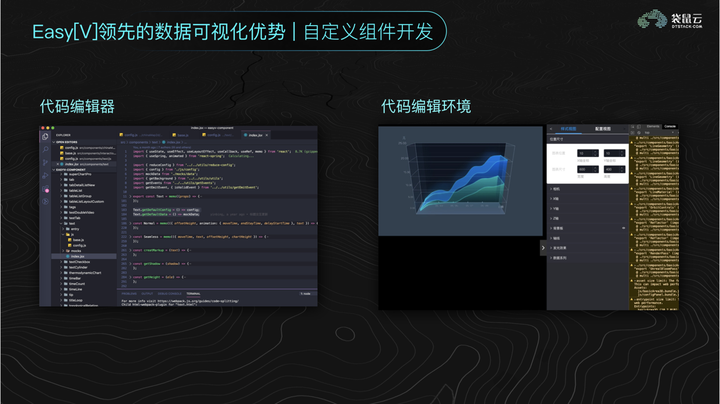
Task: Switch to the 配置视图 tab
Action: pos(603,129)
